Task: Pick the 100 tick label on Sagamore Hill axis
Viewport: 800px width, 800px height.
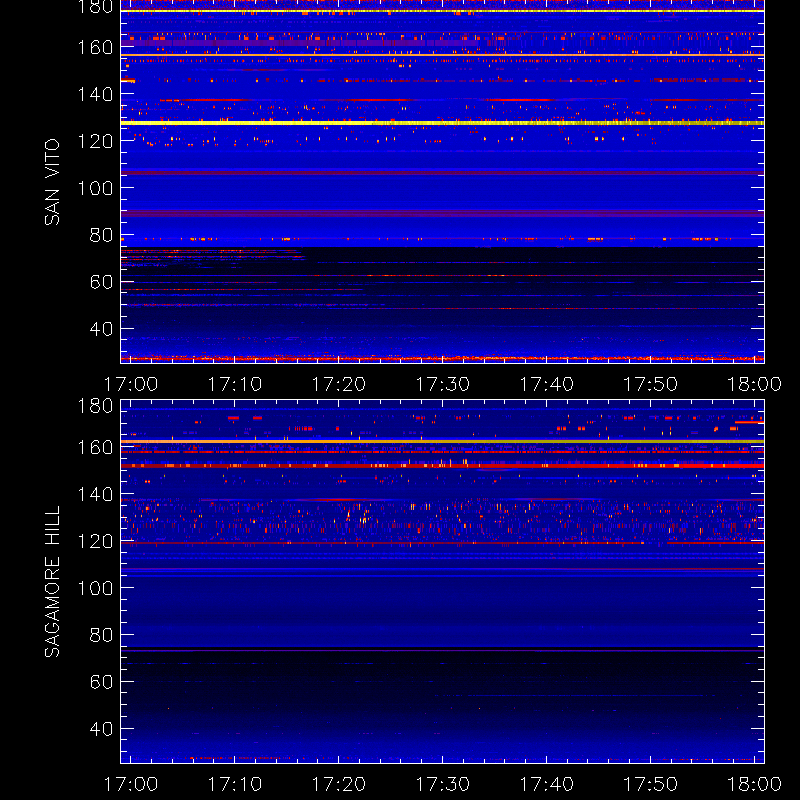Action: 95,588
